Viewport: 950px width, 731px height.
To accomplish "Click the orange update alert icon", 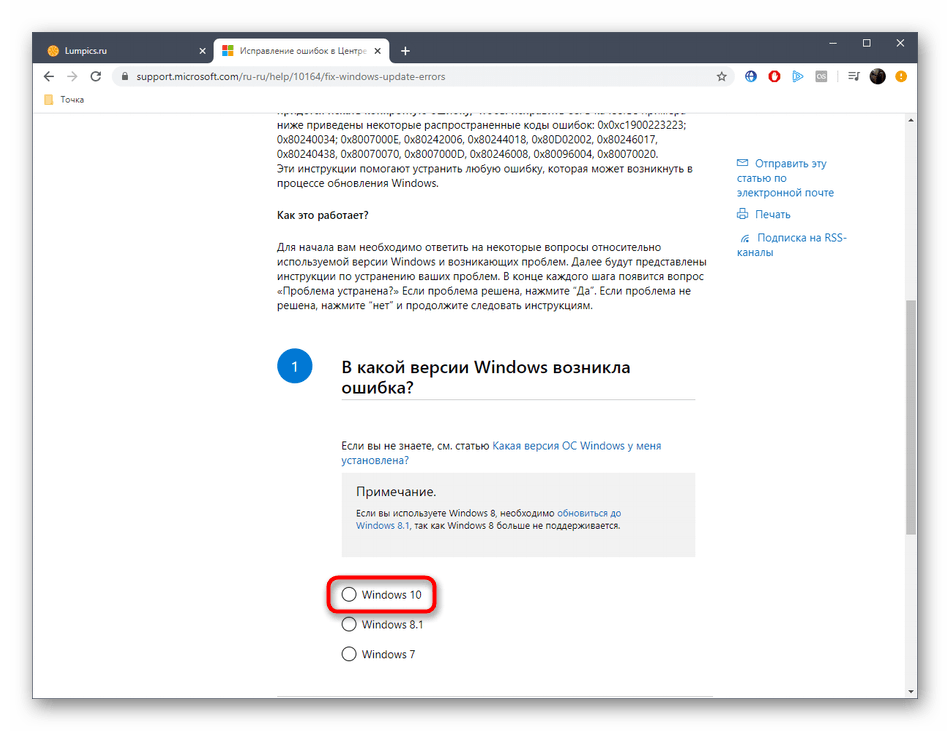I will (901, 76).
